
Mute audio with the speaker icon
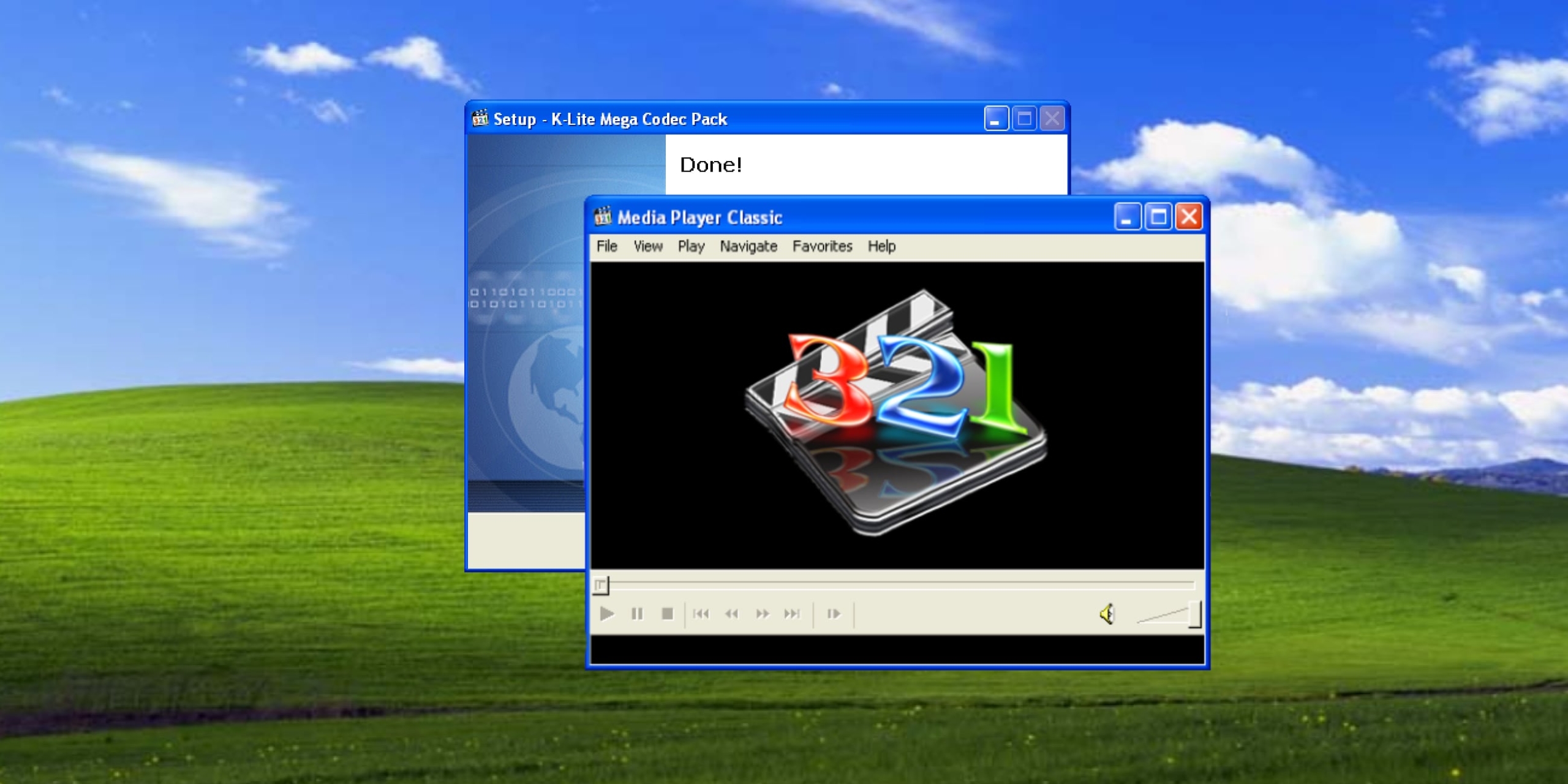click(1107, 614)
